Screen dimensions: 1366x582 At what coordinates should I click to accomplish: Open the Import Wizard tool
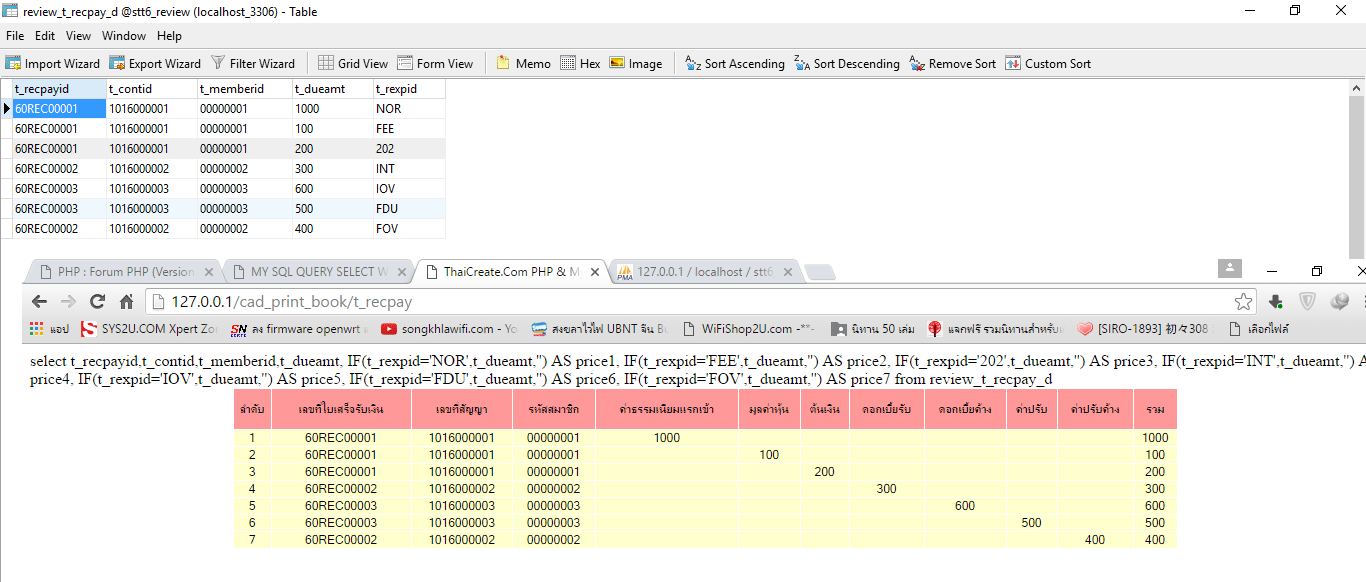[53, 63]
